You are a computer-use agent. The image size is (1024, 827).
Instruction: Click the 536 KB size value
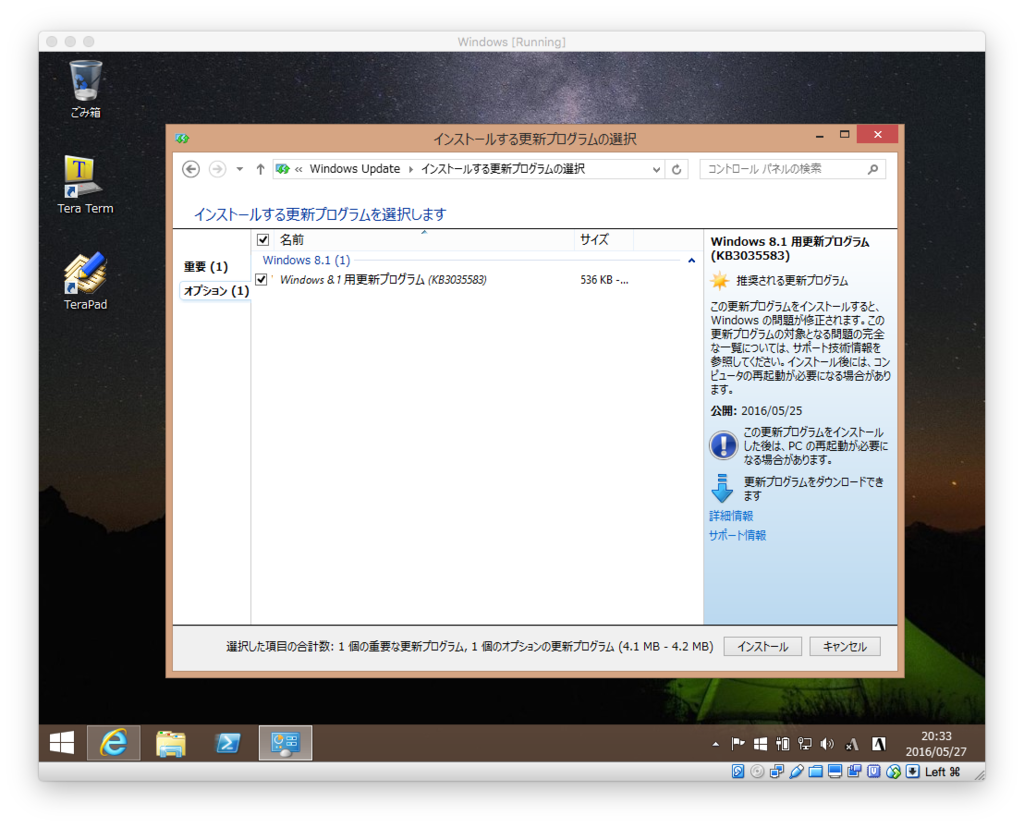click(x=604, y=280)
